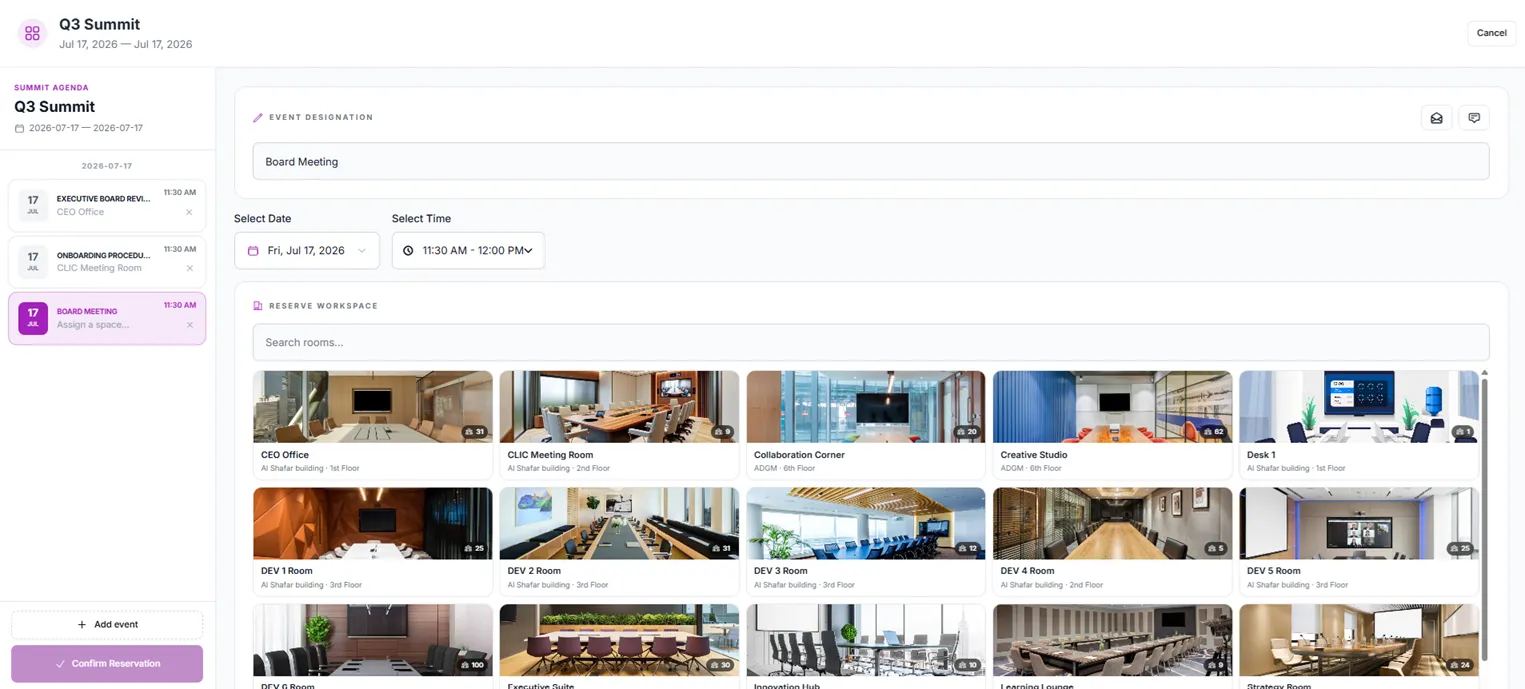Remove the Executive Board Review event
This screenshot has height=689, width=1525.
(x=189, y=212)
